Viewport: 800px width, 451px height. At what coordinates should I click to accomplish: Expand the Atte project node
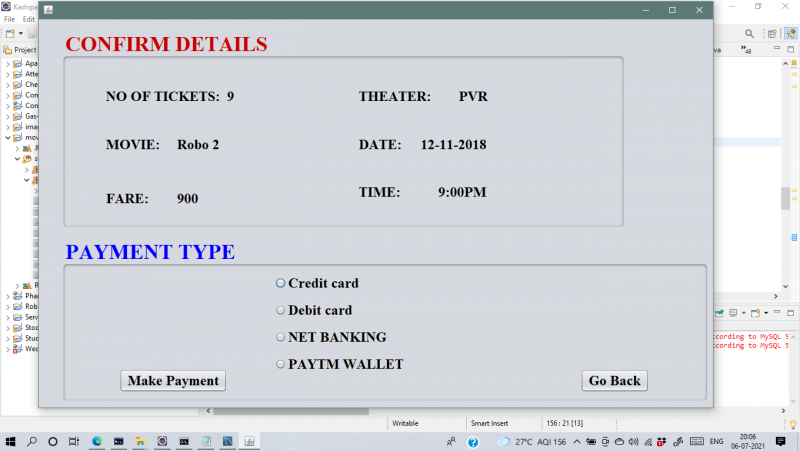tap(8, 74)
